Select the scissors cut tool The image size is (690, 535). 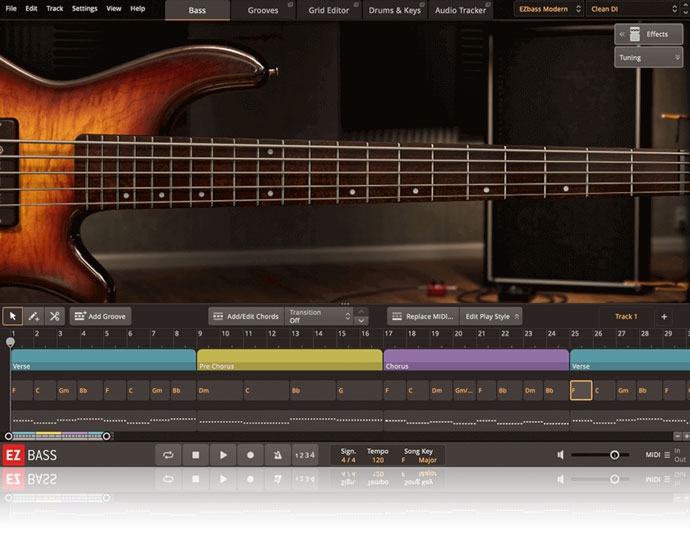55,316
